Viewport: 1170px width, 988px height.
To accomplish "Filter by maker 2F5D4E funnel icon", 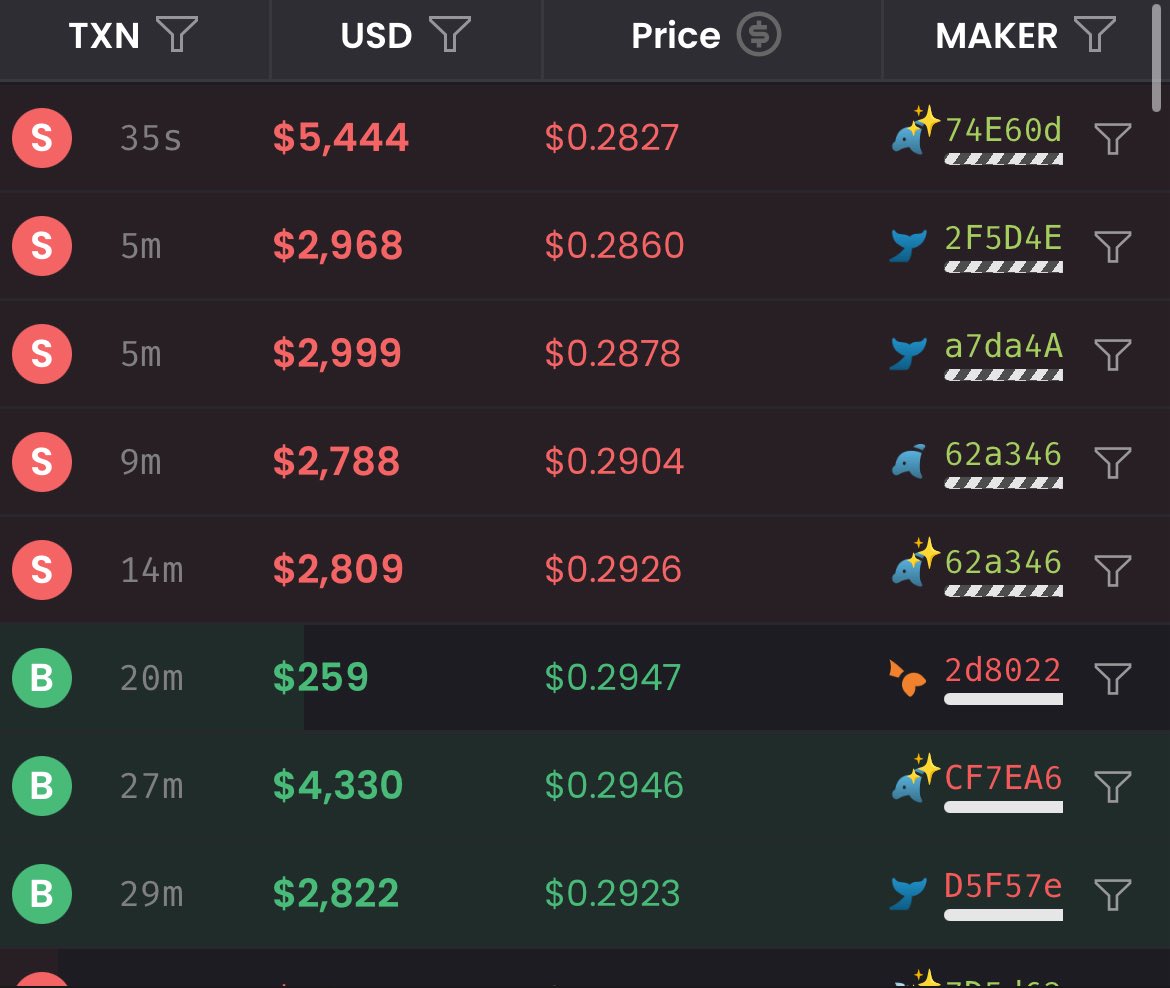I will coord(1113,247).
